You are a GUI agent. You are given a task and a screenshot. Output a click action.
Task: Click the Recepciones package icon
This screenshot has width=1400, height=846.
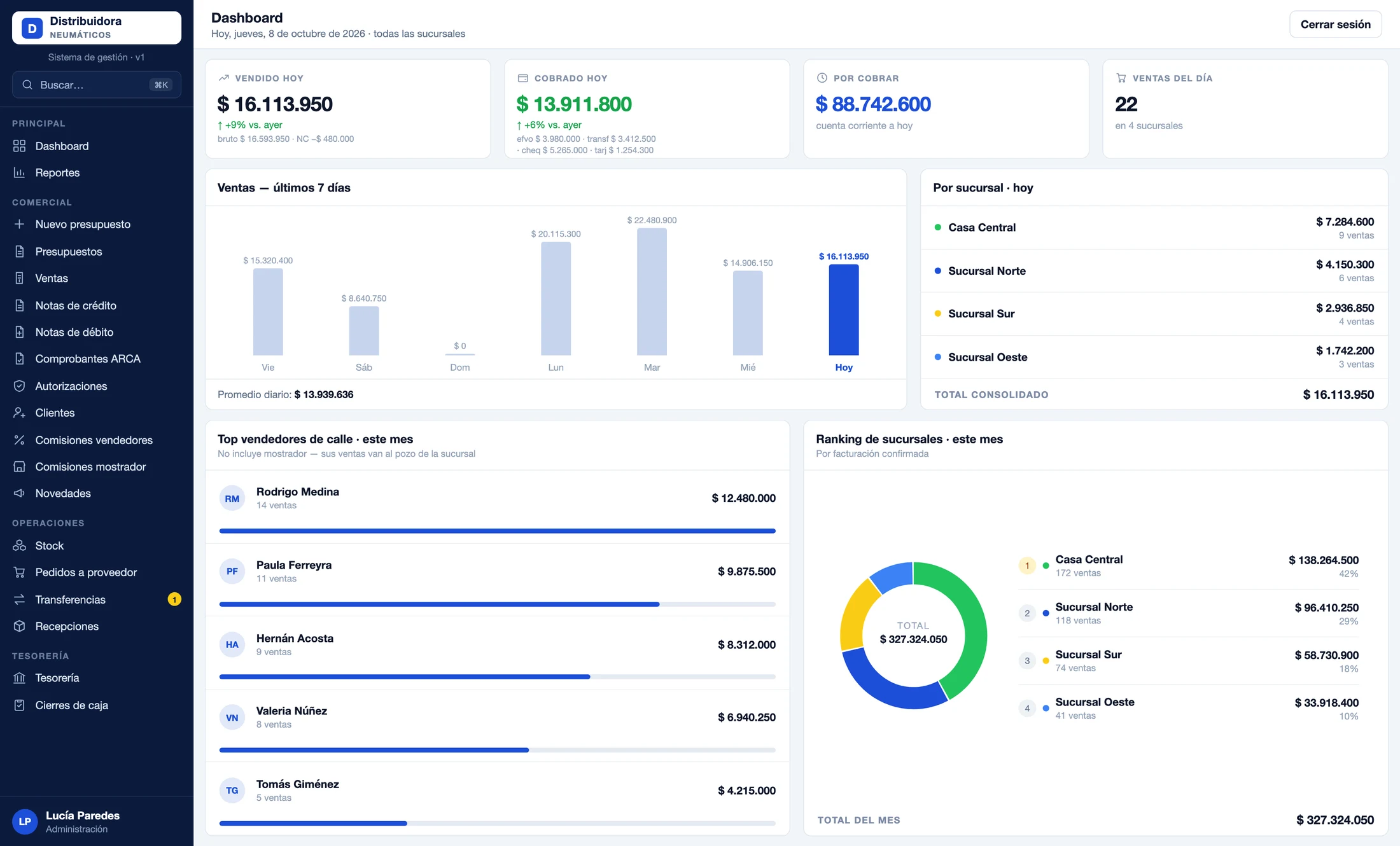(19, 627)
